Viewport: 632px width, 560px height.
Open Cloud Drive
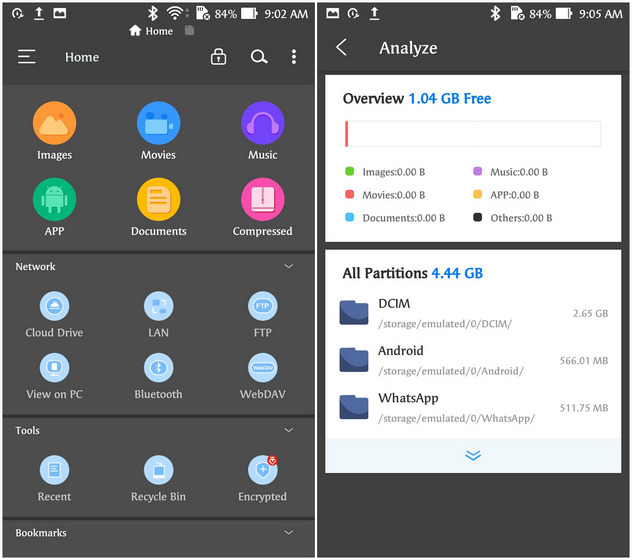coord(54,307)
